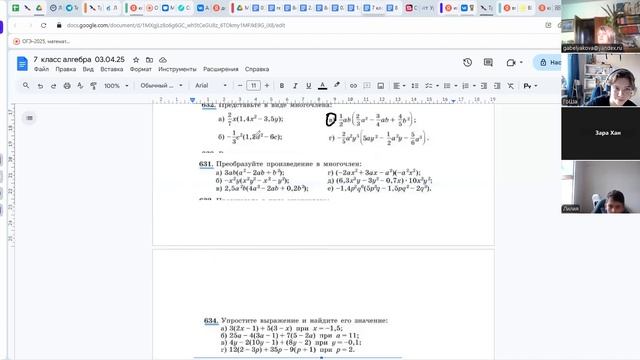This screenshot has width=640, height=360.
Task: Click the left indent marker on ruler
Action: 192,100
